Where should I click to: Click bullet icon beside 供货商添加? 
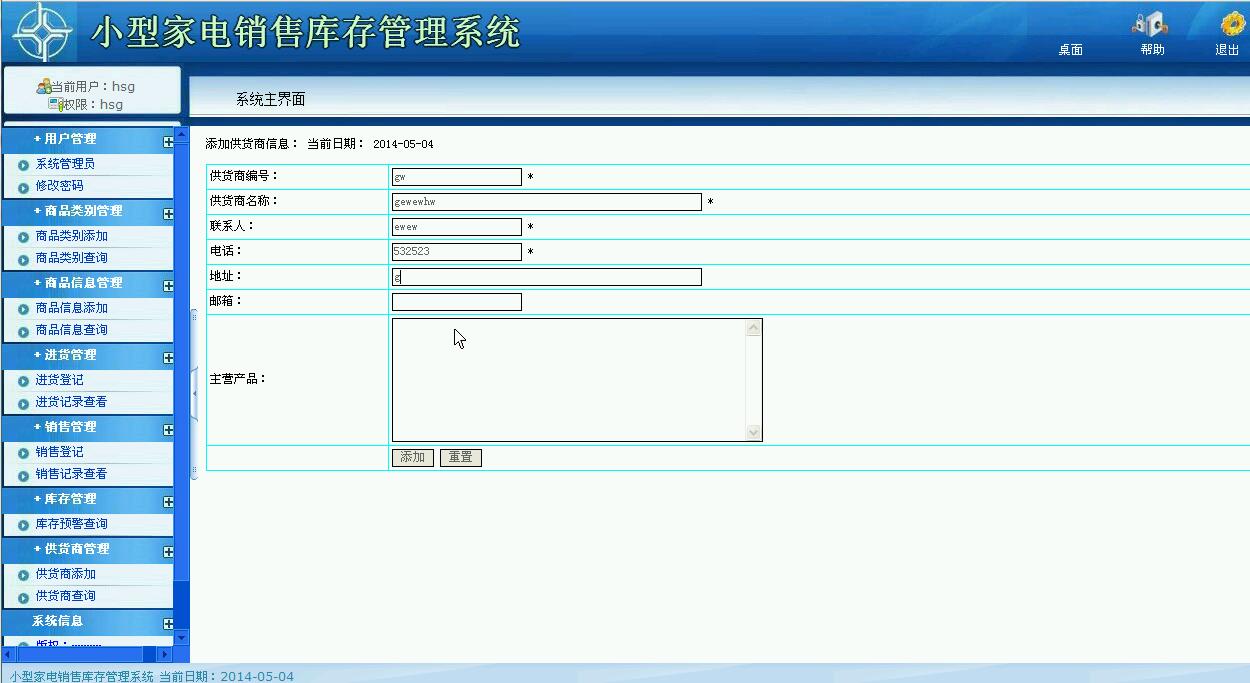click(x=24, y=576)
